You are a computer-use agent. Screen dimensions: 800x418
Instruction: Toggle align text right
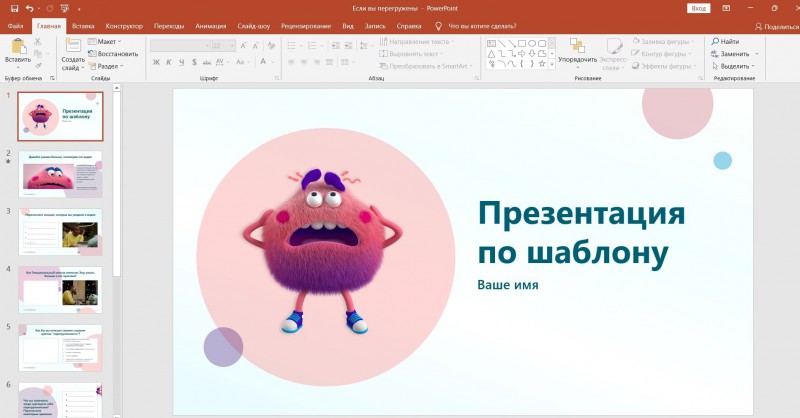[316, 62]
